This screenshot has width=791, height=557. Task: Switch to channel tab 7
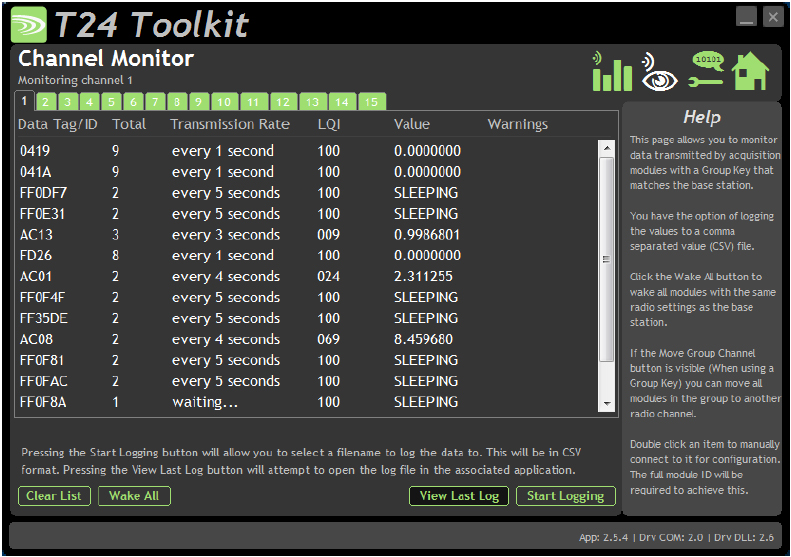[x=155, y=102]
